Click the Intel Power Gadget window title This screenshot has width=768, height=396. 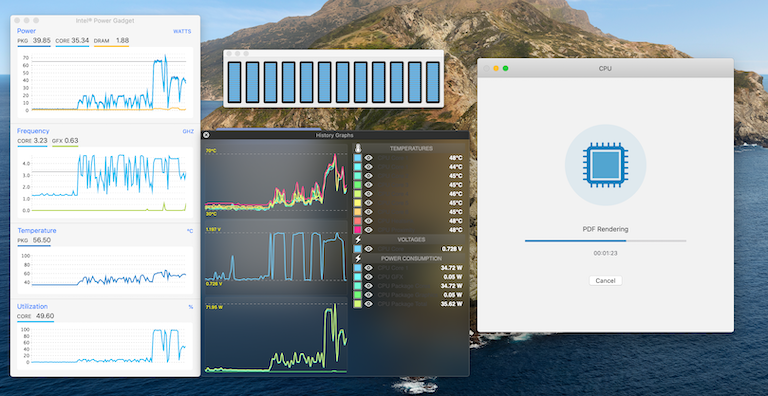pyautogui.click(x=105, y=21)
